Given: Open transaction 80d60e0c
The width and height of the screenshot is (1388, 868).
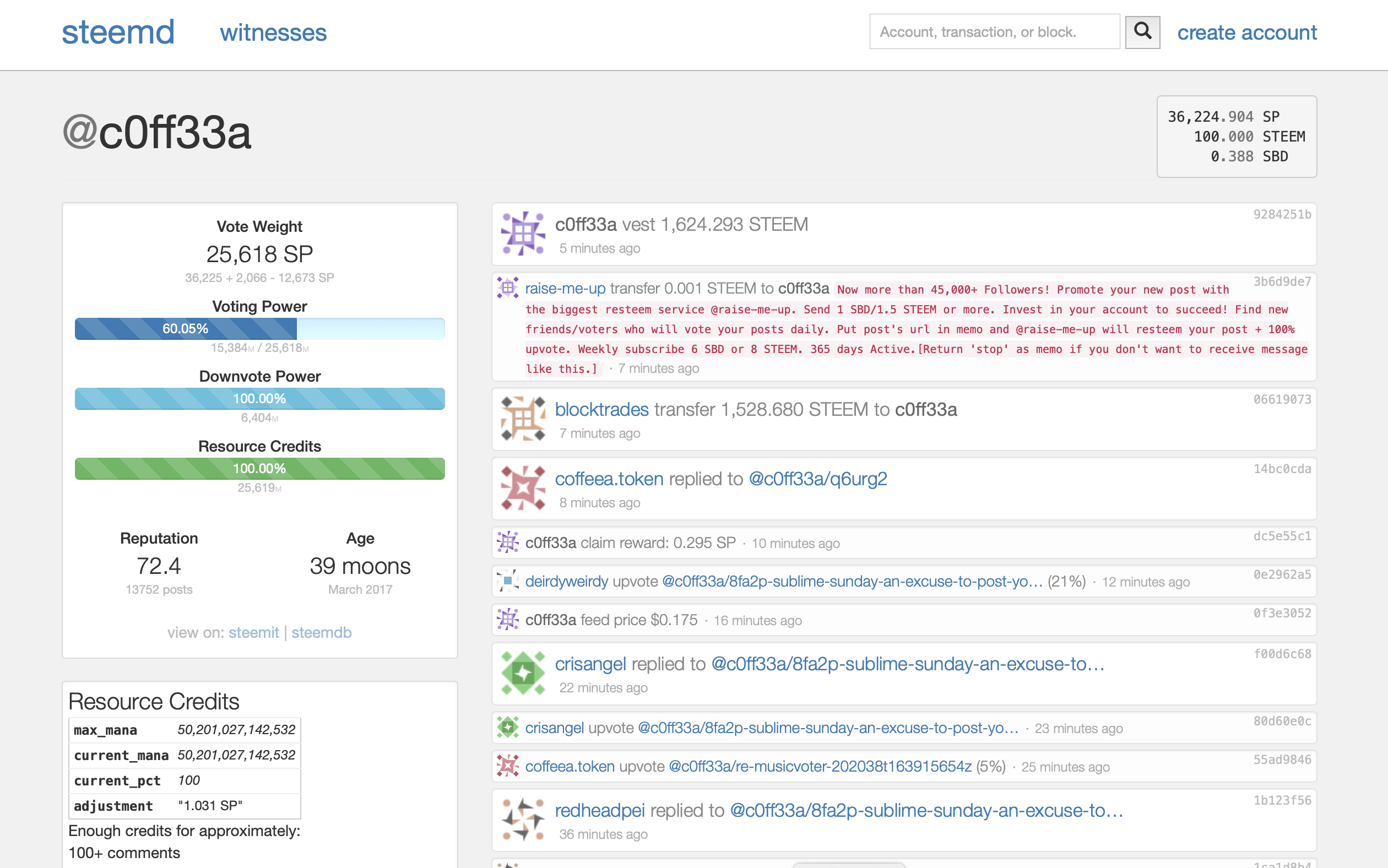Looking at the screenshot, I should pyautogui.click(x=1282, y=721).
